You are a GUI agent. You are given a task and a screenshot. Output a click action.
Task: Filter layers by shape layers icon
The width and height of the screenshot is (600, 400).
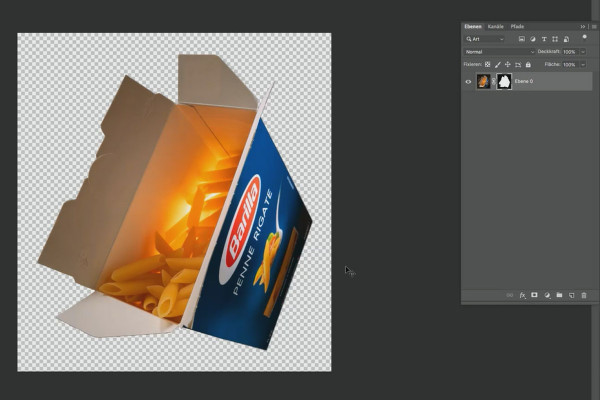pos(555,39)
